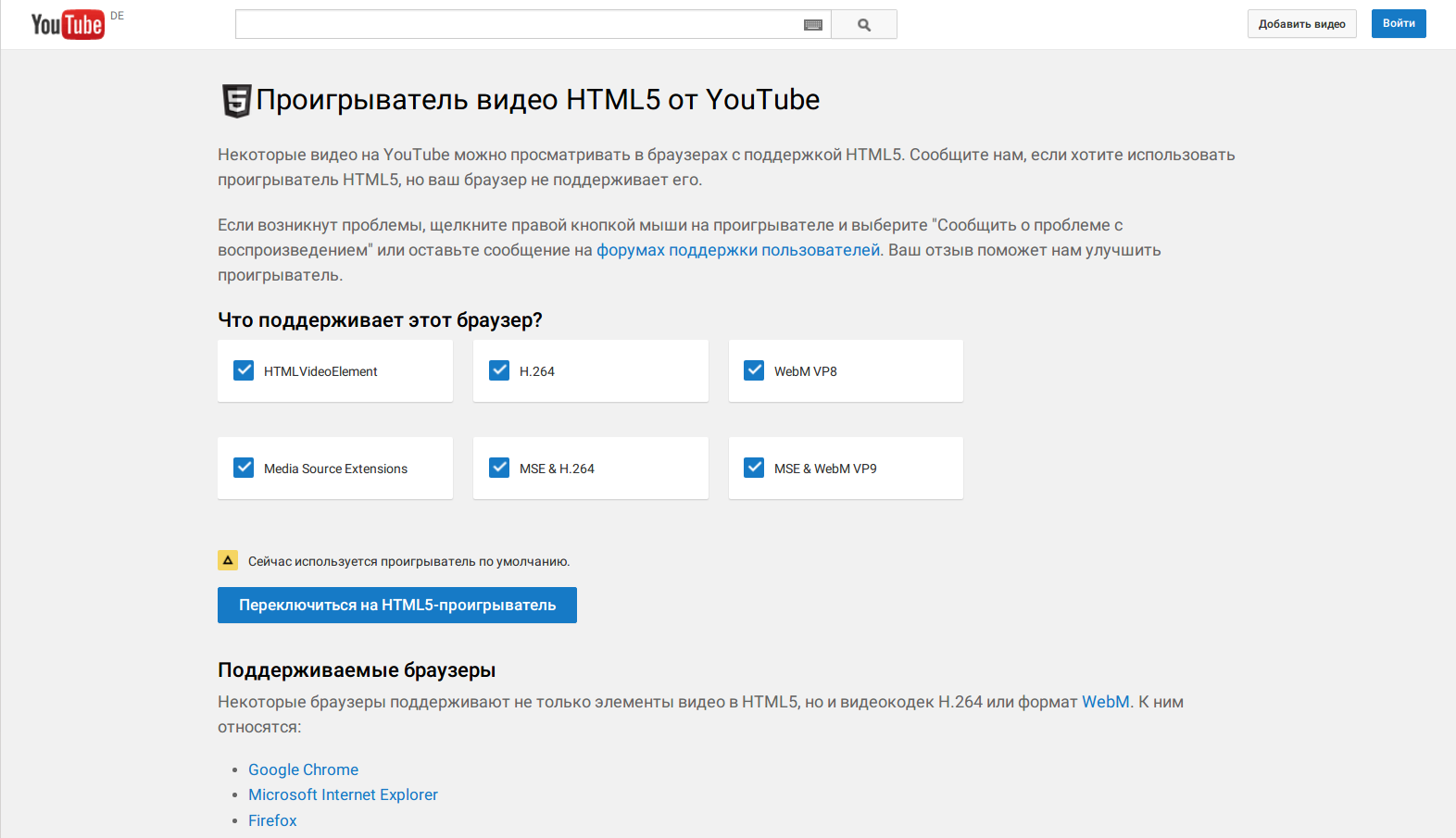Click the YouTube logo
Image resolution: width=1456 pixels, height=838 pixels.
[67, 25]
